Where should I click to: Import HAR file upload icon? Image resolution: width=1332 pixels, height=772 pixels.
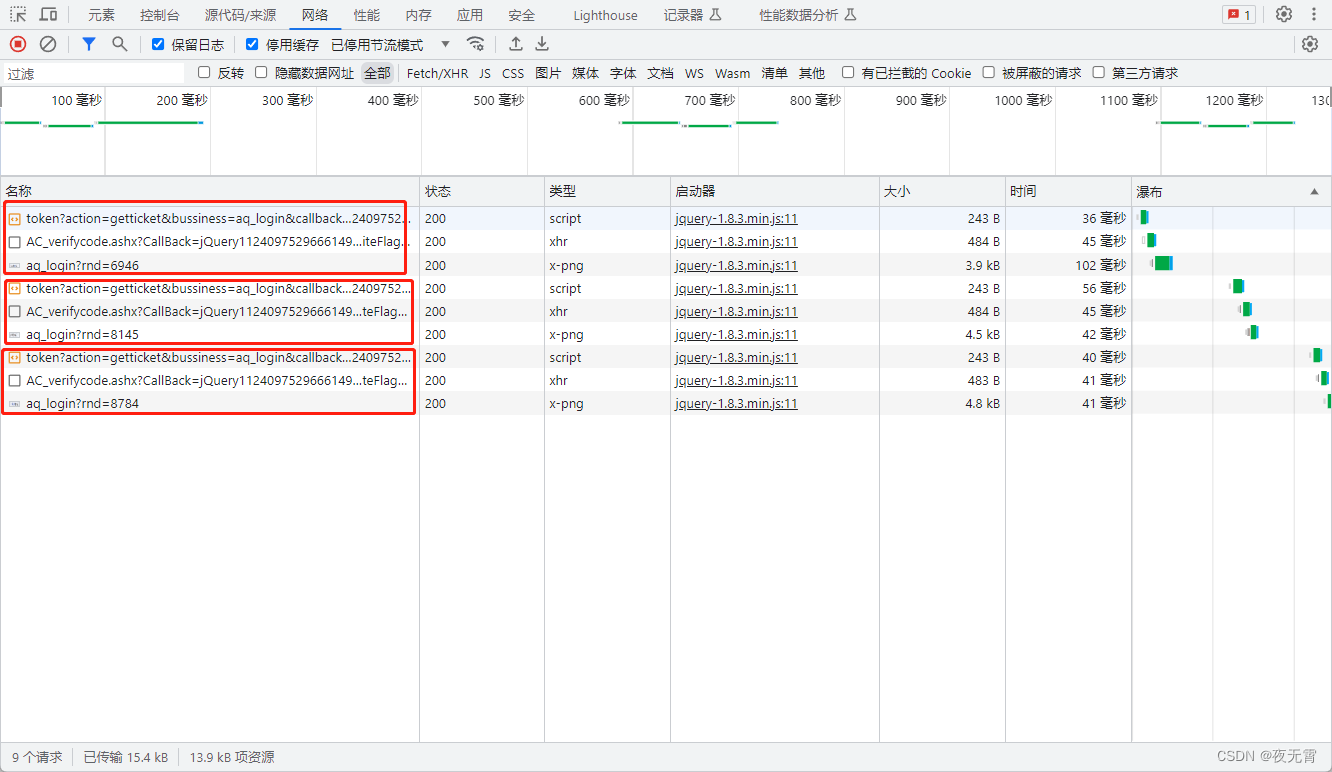tap(516, 44)
